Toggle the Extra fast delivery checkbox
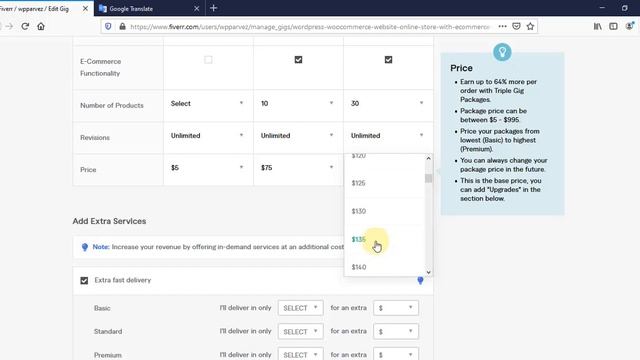This screenshot has height=360, width=640. coord(84,281)
